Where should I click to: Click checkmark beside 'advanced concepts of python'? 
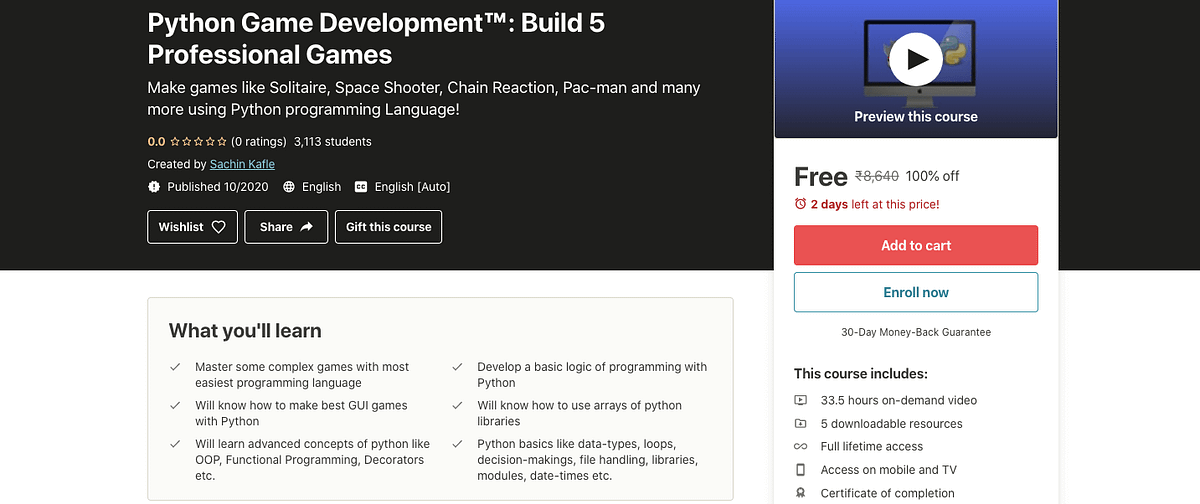tap(175, 444)
